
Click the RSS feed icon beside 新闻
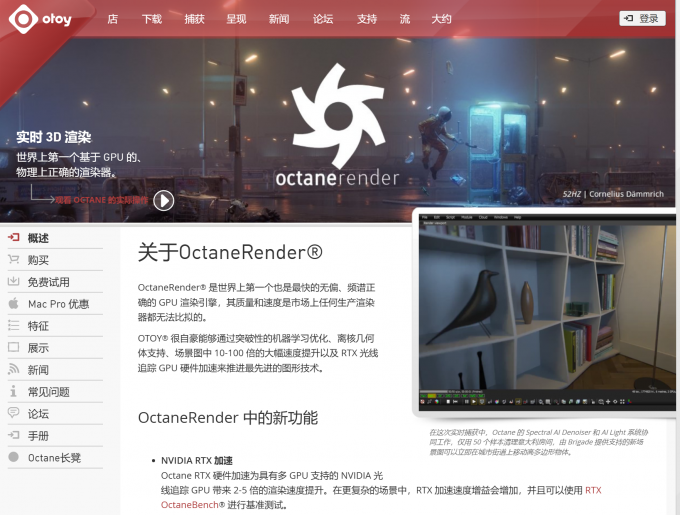click(13, 369)
